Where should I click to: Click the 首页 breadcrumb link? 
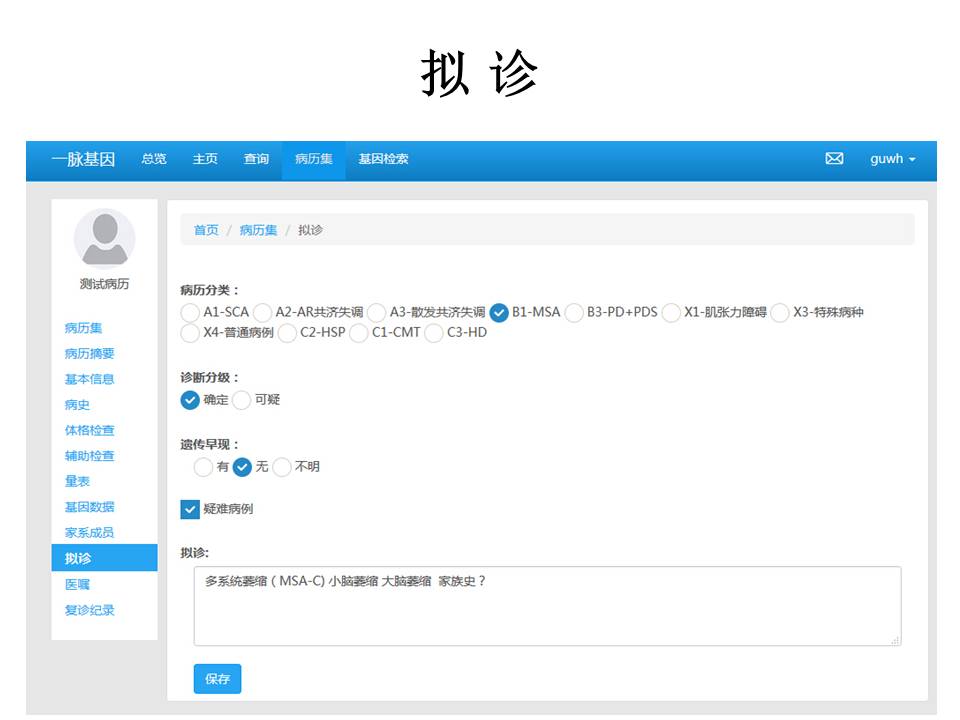point(206,230)
